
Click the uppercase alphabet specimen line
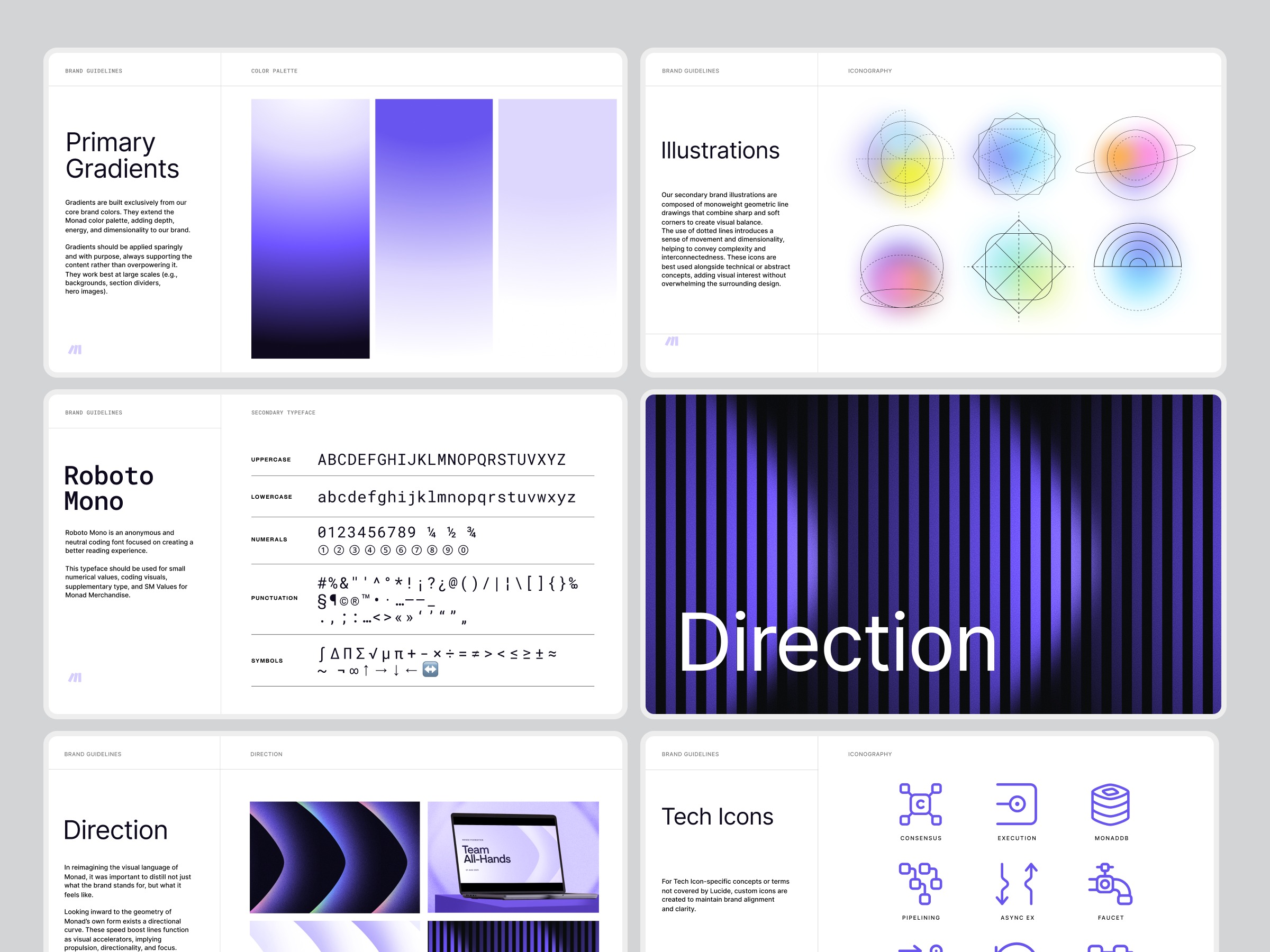click(x=441, y=460)
